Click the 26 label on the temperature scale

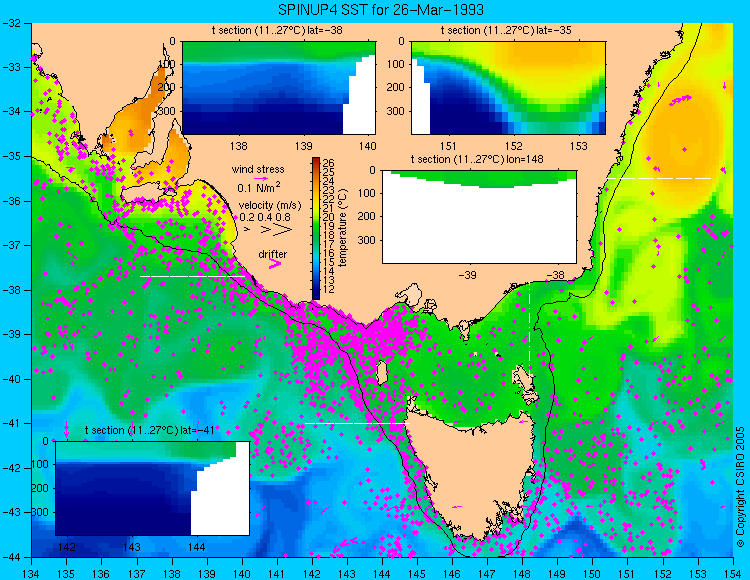(x=328, y=163)
